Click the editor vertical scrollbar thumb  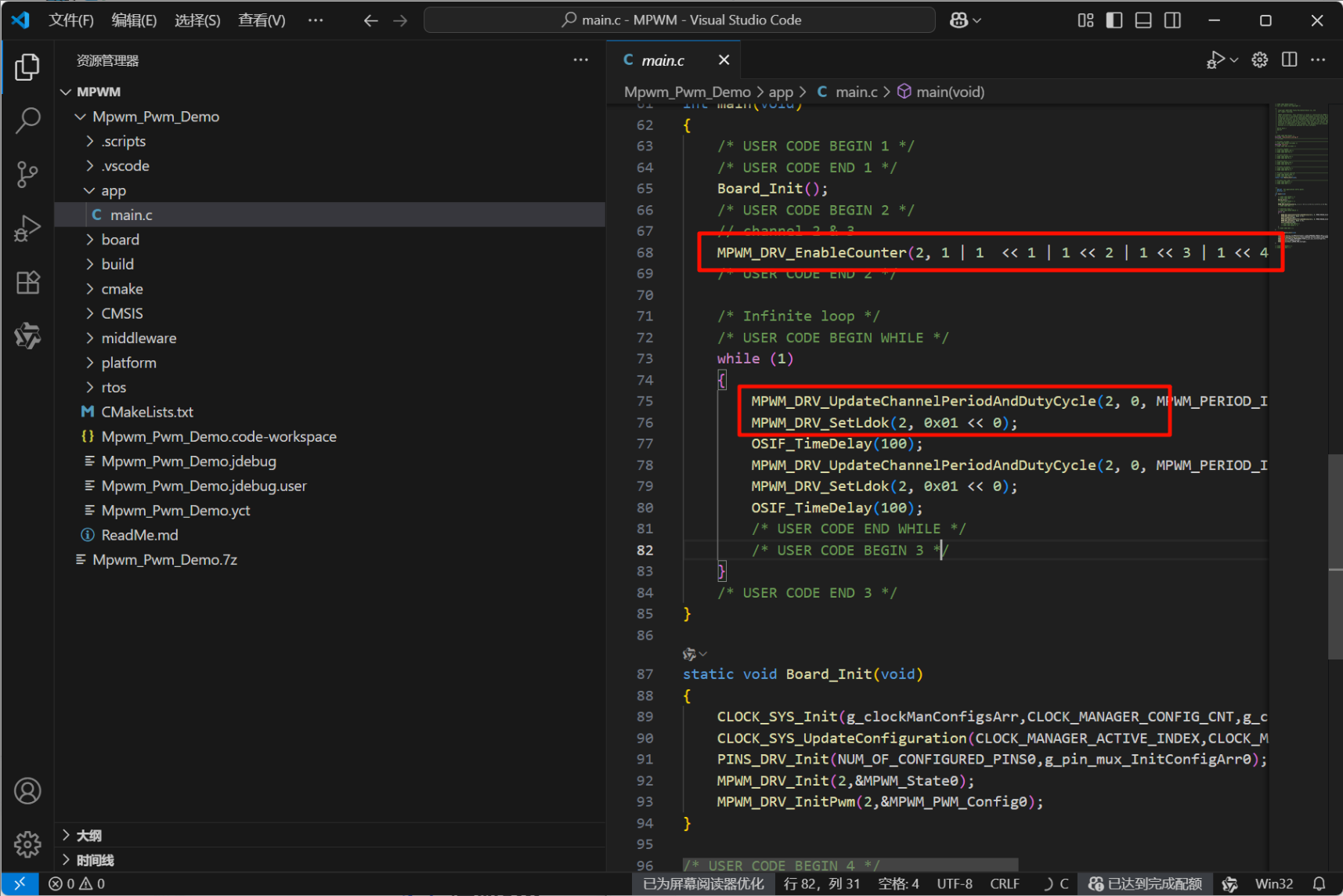tap(1336, 557)
